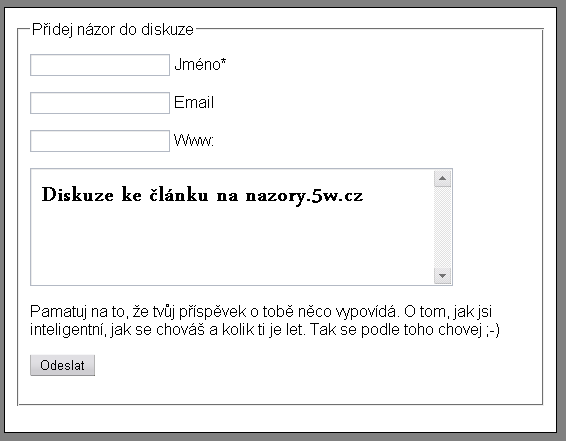Screen dimensions: 566x441
Task: Focus the Email input field
Action: [x=100, y=103]
